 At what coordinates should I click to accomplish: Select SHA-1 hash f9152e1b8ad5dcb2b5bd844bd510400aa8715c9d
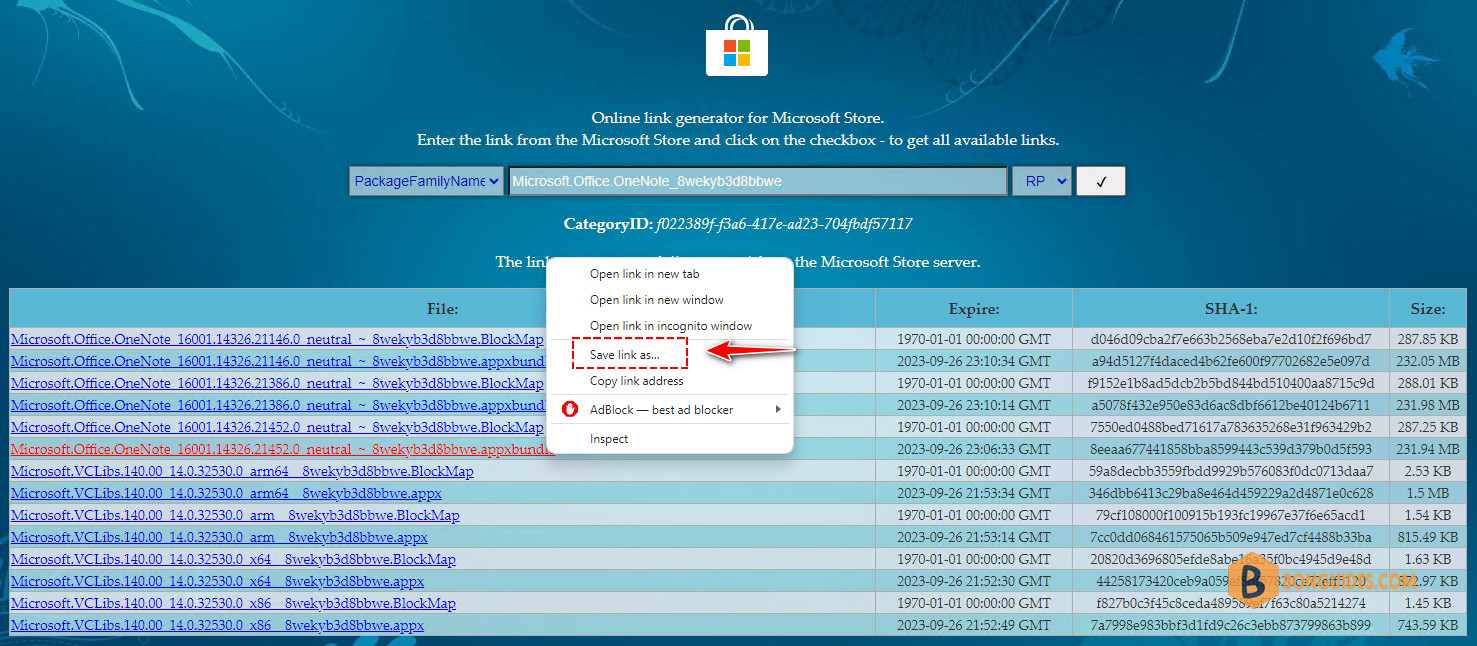tap(1231, 383)
